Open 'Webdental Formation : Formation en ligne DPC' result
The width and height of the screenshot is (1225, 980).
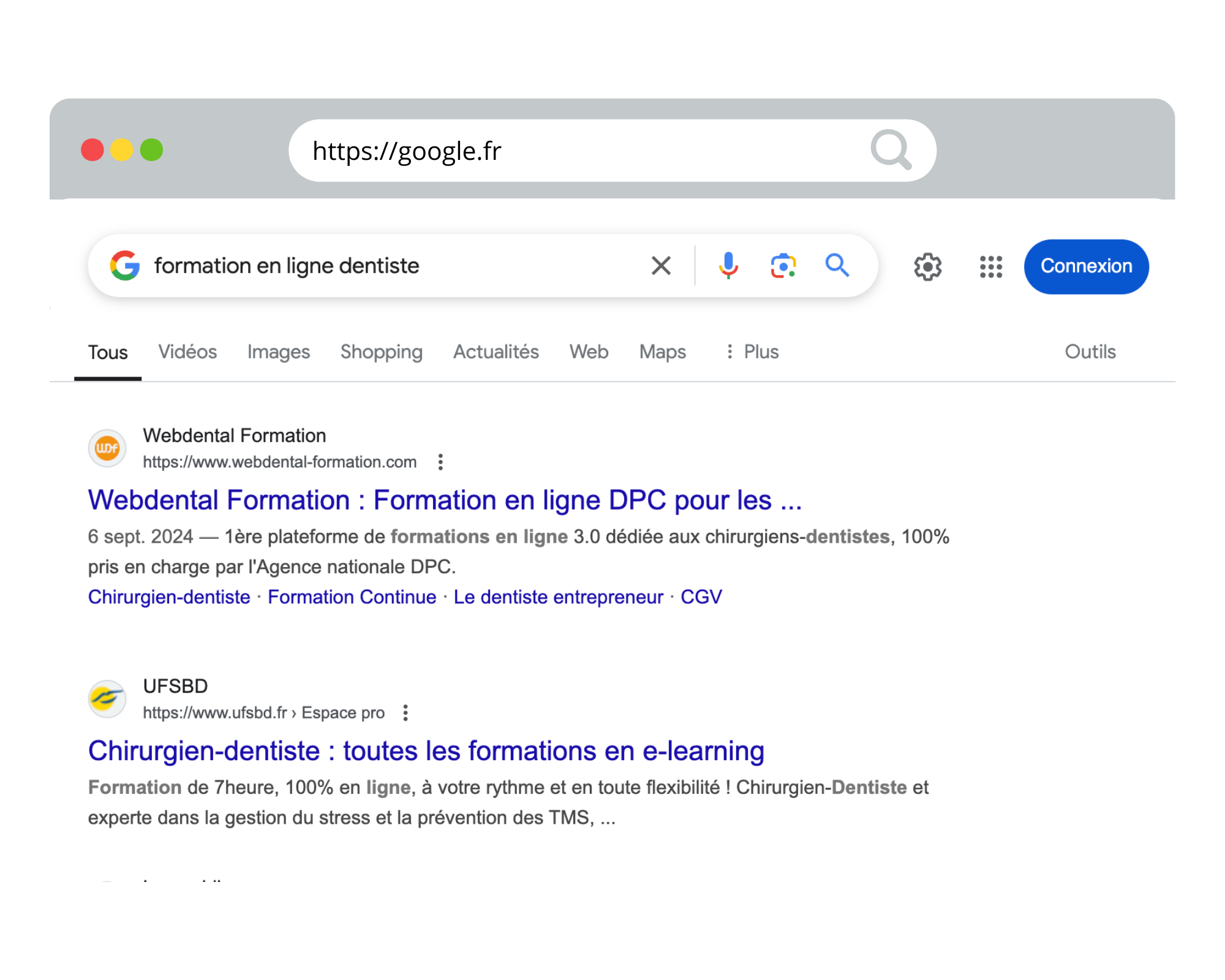point(445,500)
